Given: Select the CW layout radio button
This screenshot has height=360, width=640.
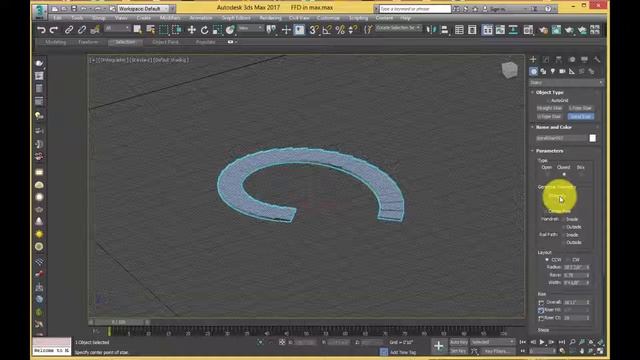Looking at the screenshot, I should [568, 260].
